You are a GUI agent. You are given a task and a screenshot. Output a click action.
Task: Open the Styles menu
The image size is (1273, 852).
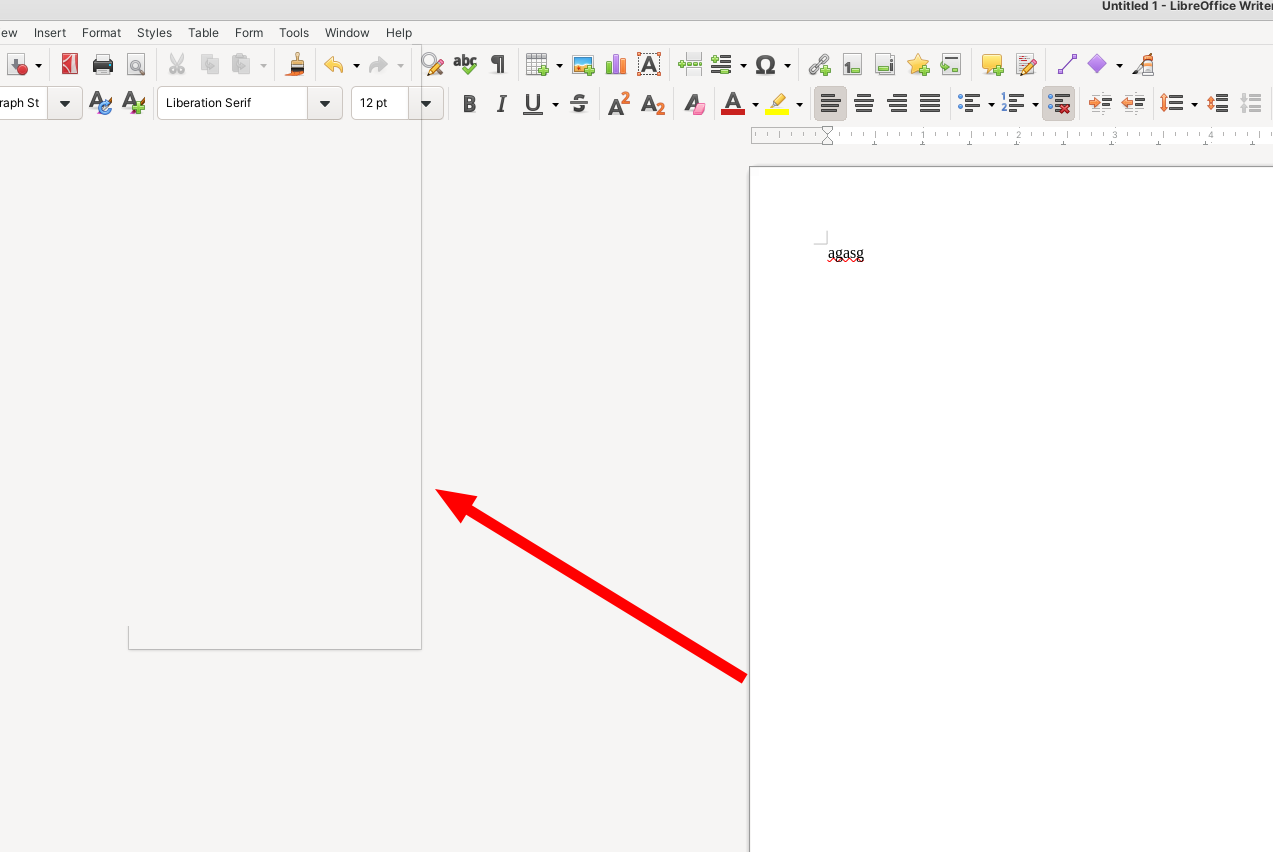pos(155,33)
